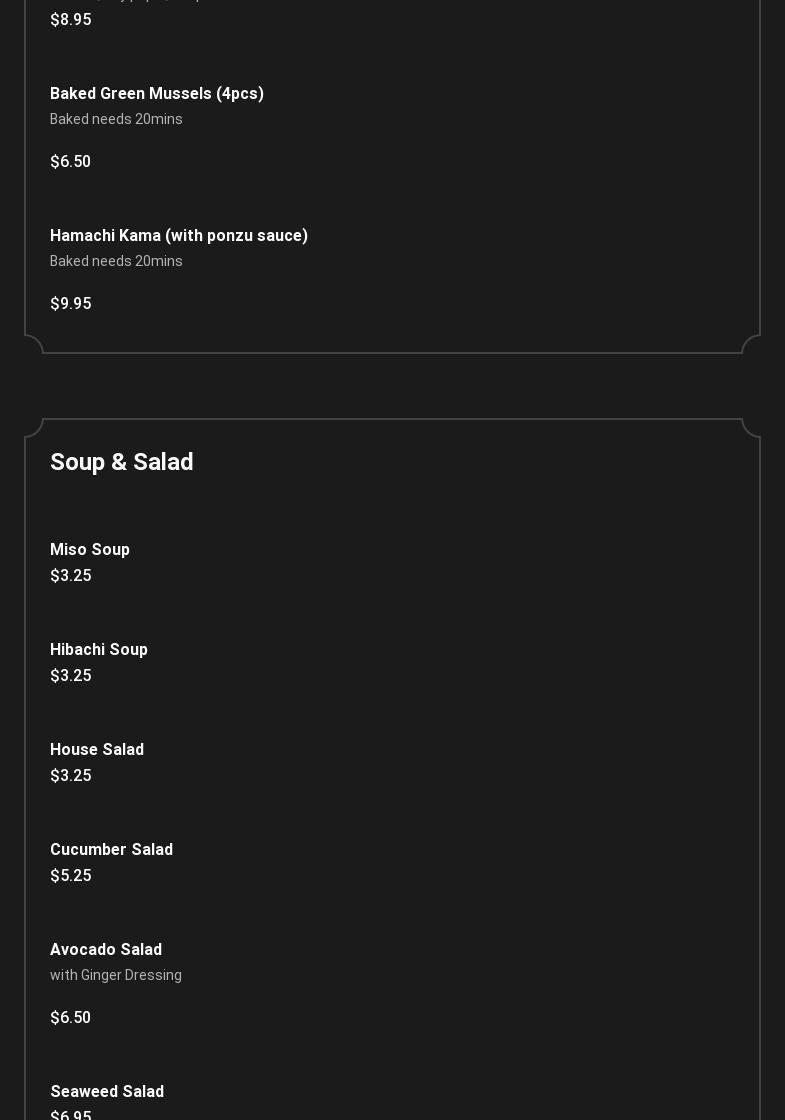Click the 'with Ginger Dressing' description text
This screenshot has width=785, height=1120.
click(116, 975)
